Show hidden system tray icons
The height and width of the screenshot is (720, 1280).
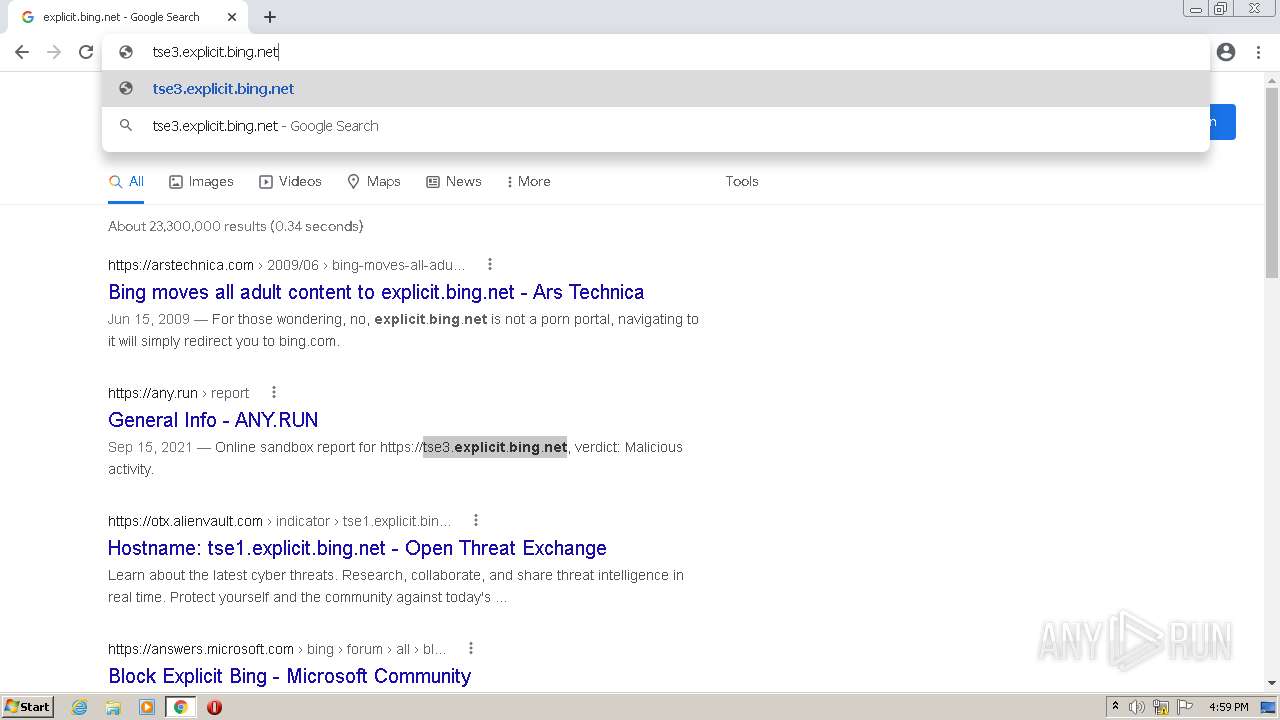[1115, 707]
